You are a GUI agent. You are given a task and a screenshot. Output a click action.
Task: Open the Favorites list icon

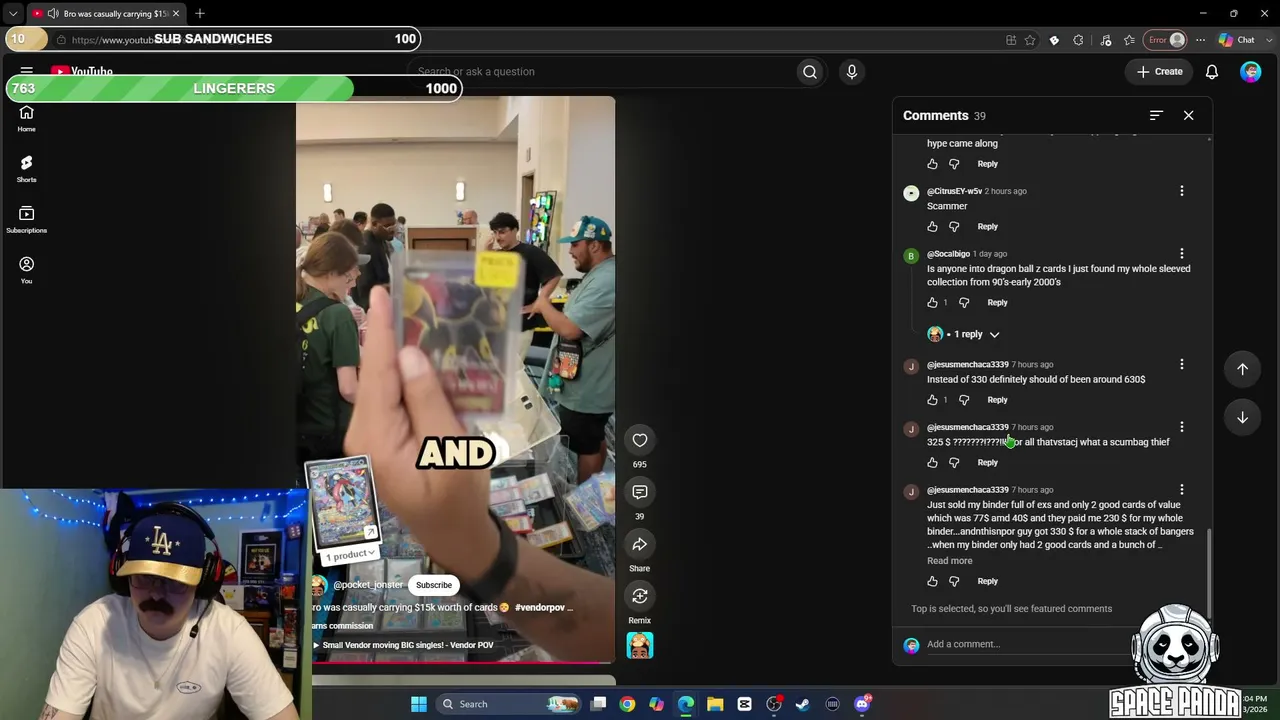coord(1130,40)
